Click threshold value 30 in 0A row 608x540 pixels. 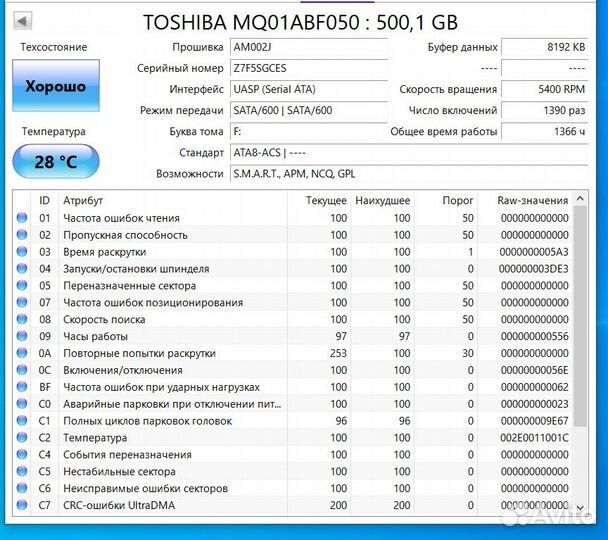point(468,353)
